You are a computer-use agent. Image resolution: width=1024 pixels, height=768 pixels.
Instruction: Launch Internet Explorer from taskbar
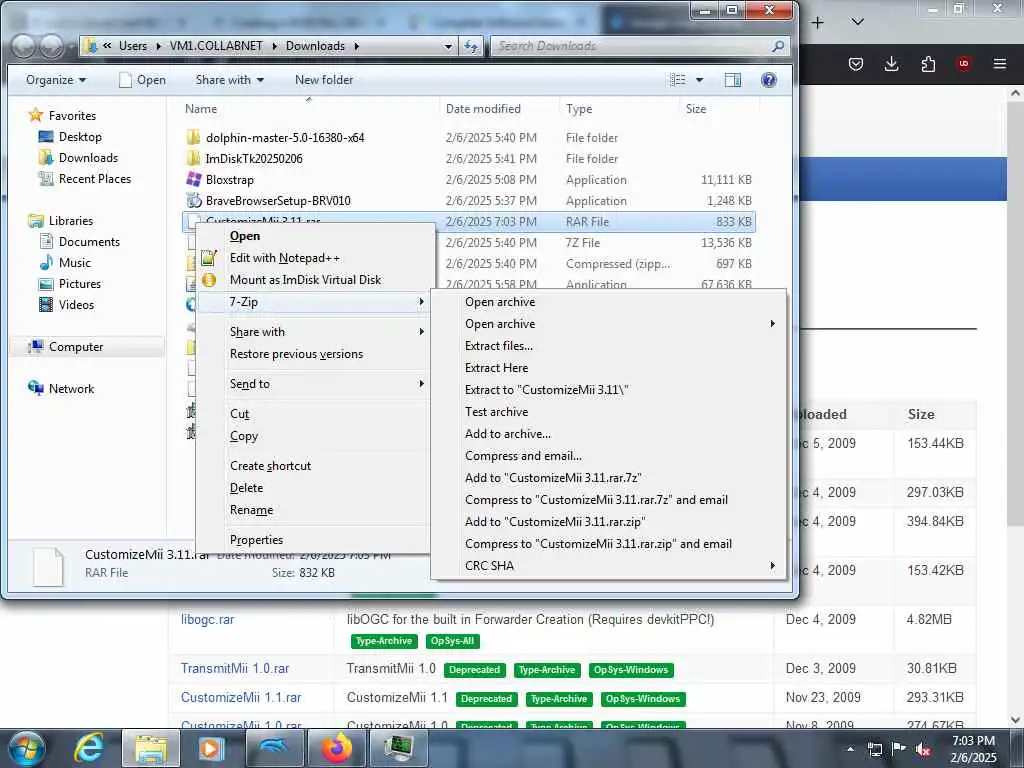coord(88,748)
